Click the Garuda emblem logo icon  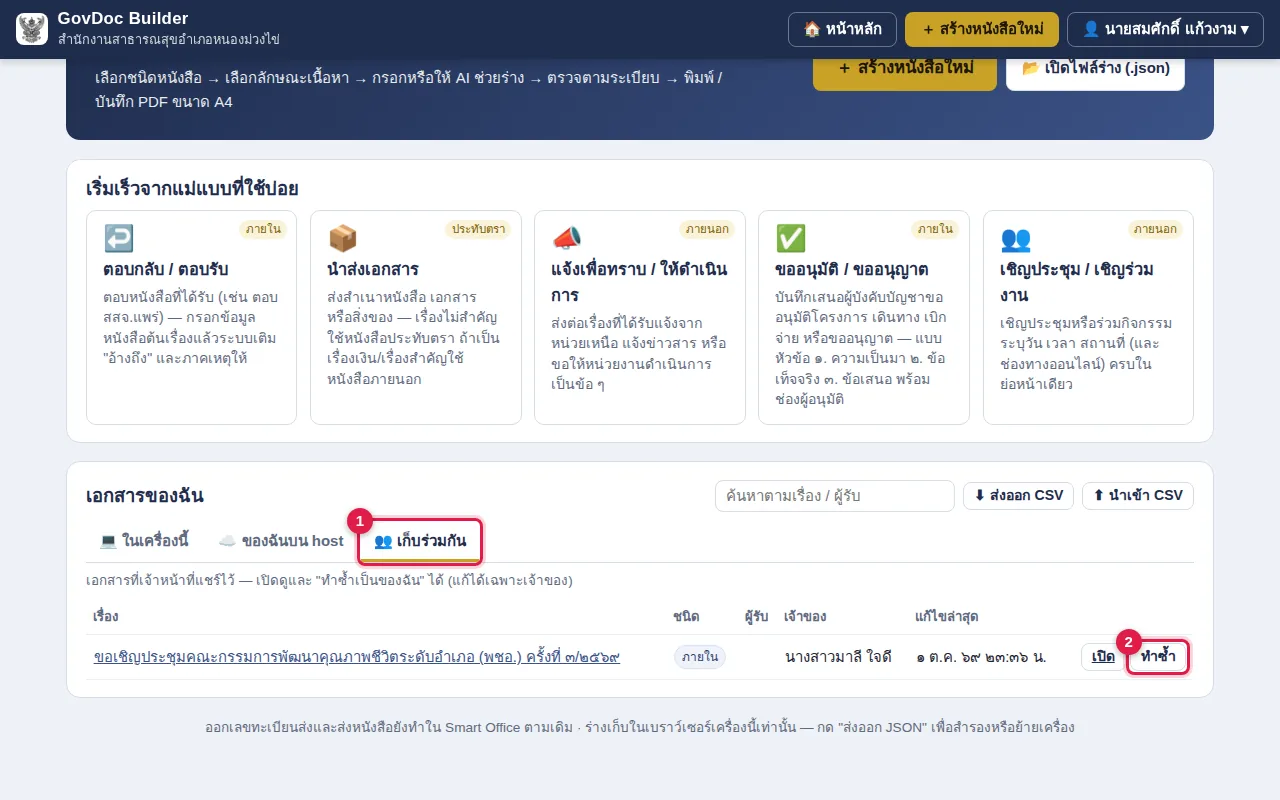pos(32,29)
